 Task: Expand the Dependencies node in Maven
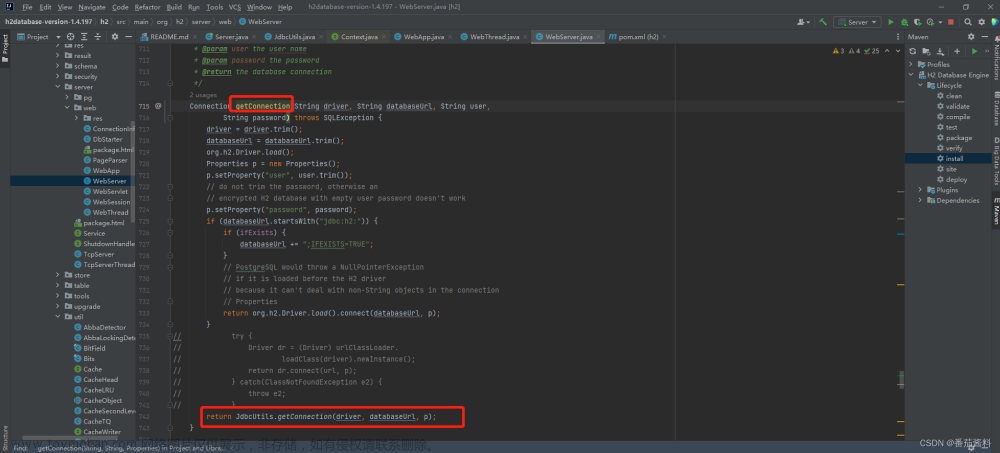tap(920, 200)
